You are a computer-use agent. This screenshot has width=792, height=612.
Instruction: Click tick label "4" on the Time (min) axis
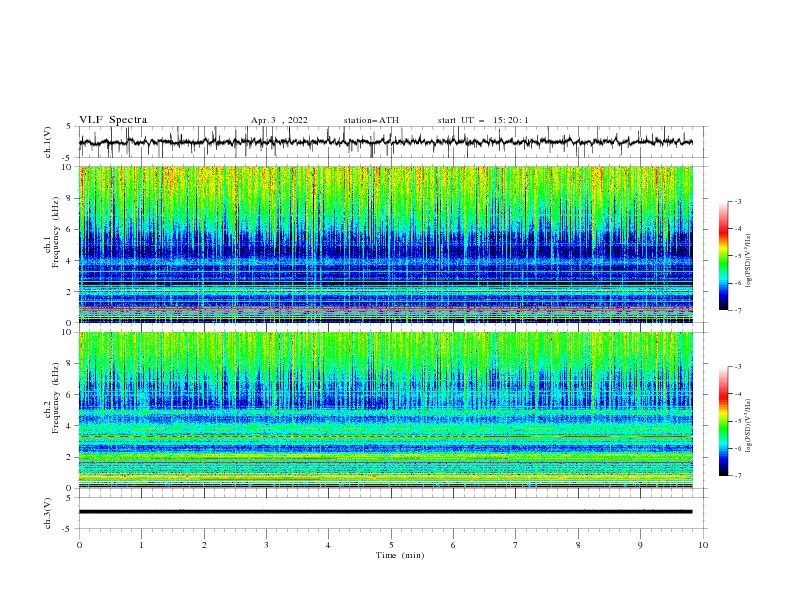click(x=328, y=545)
